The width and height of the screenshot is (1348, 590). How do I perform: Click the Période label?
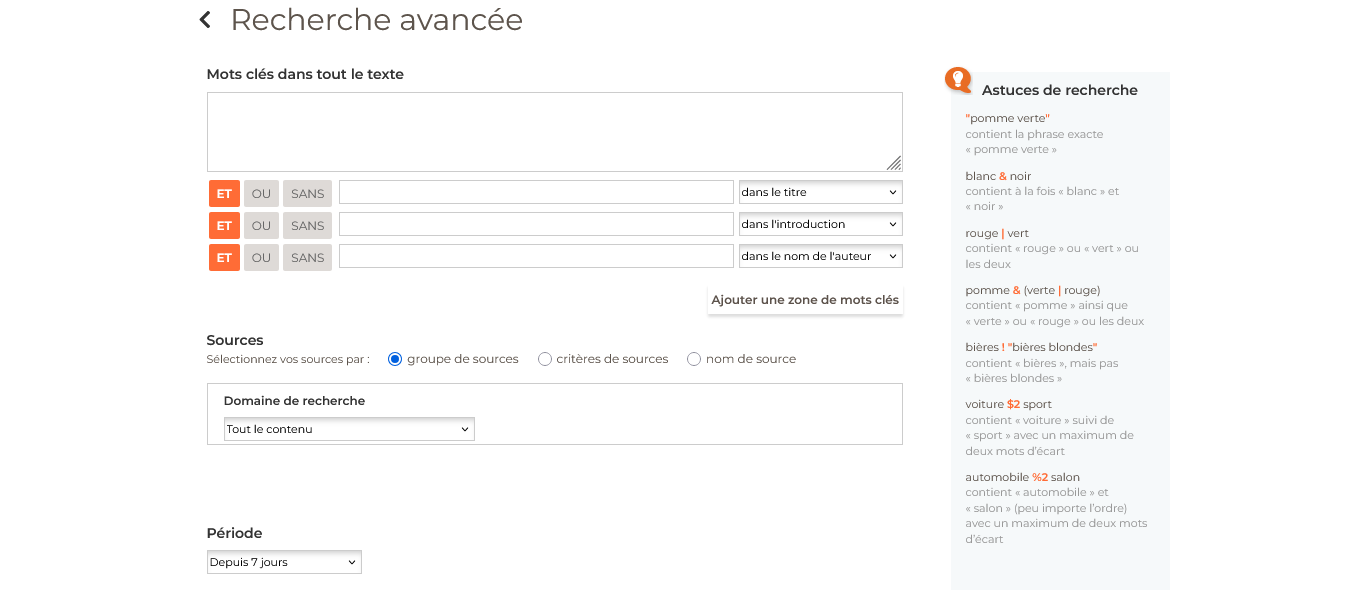[234, 533]
